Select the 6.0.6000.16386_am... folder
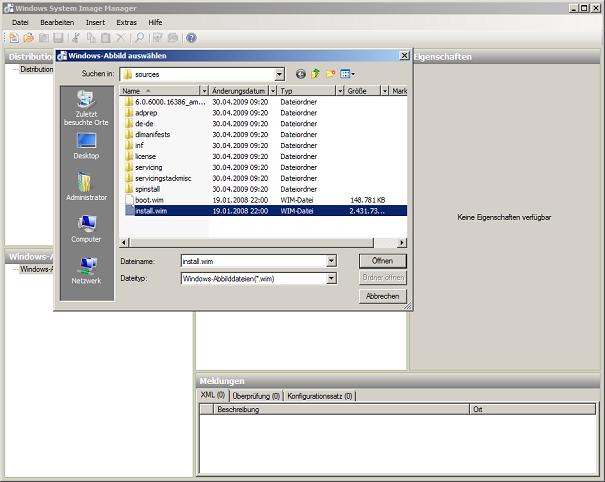 point(166,102)
